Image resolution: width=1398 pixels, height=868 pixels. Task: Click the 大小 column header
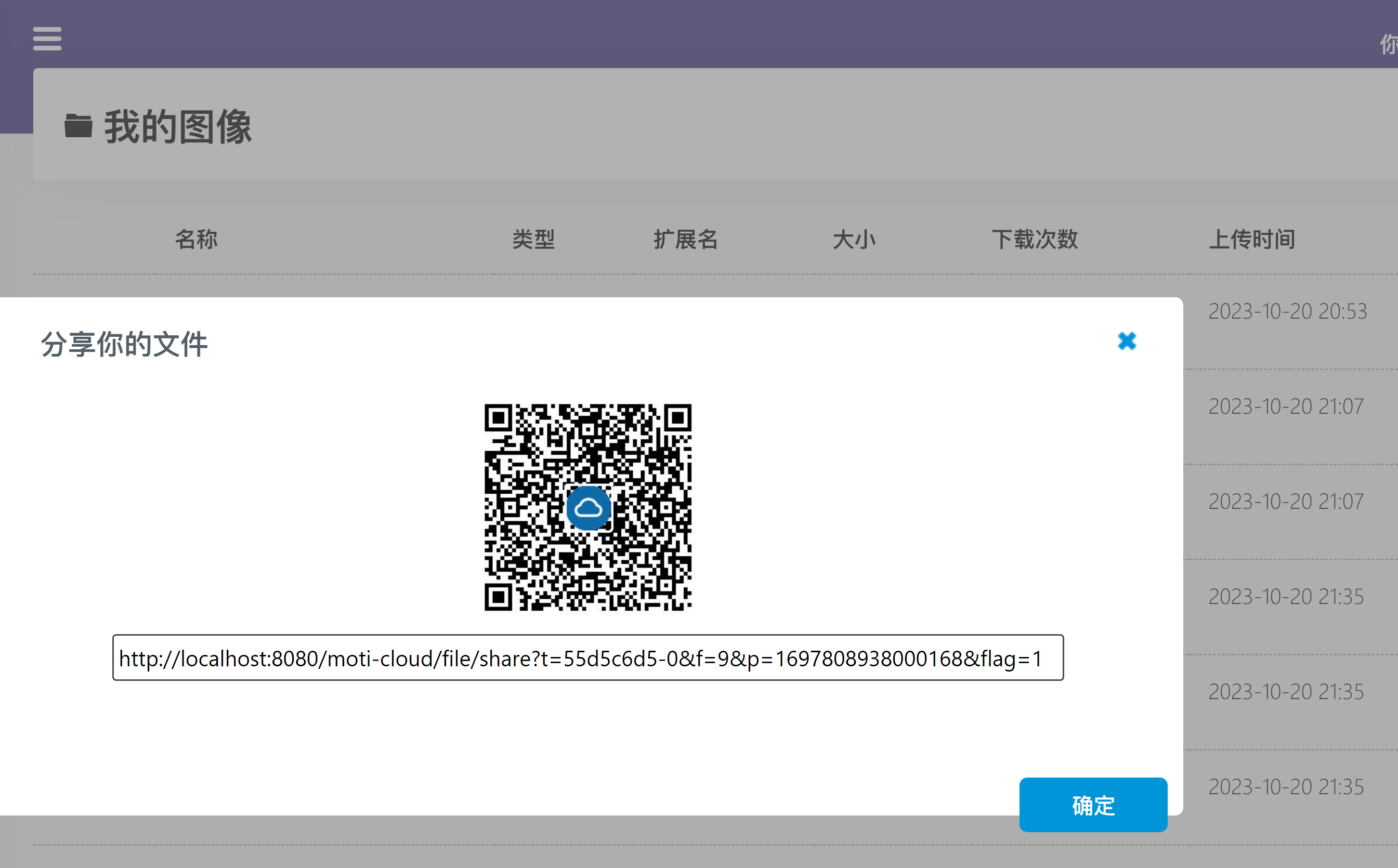(x=854, y=239)
